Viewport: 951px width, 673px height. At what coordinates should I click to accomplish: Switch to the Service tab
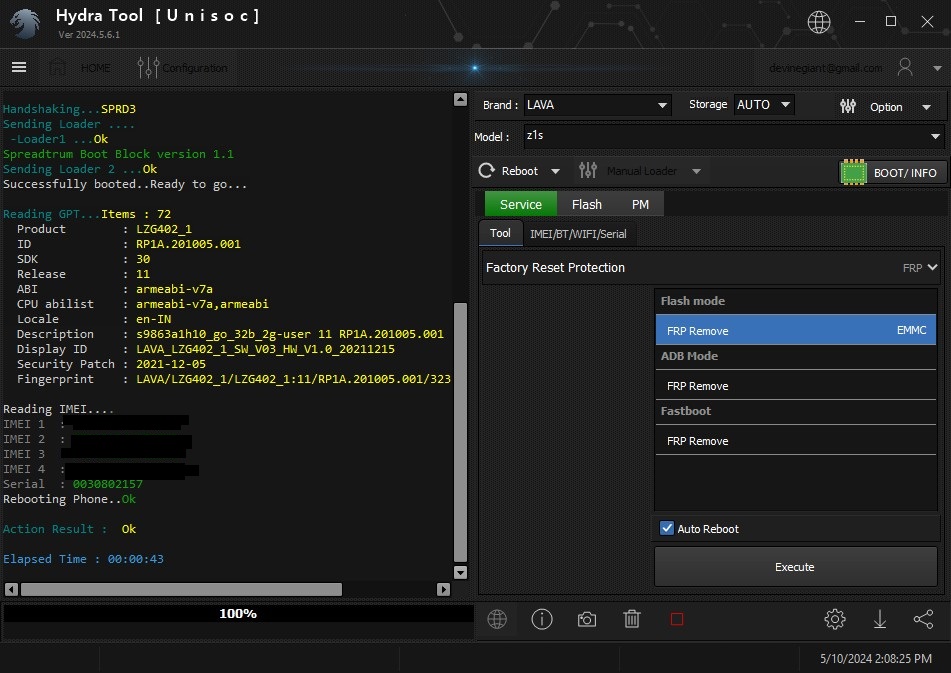click(520, 204)
